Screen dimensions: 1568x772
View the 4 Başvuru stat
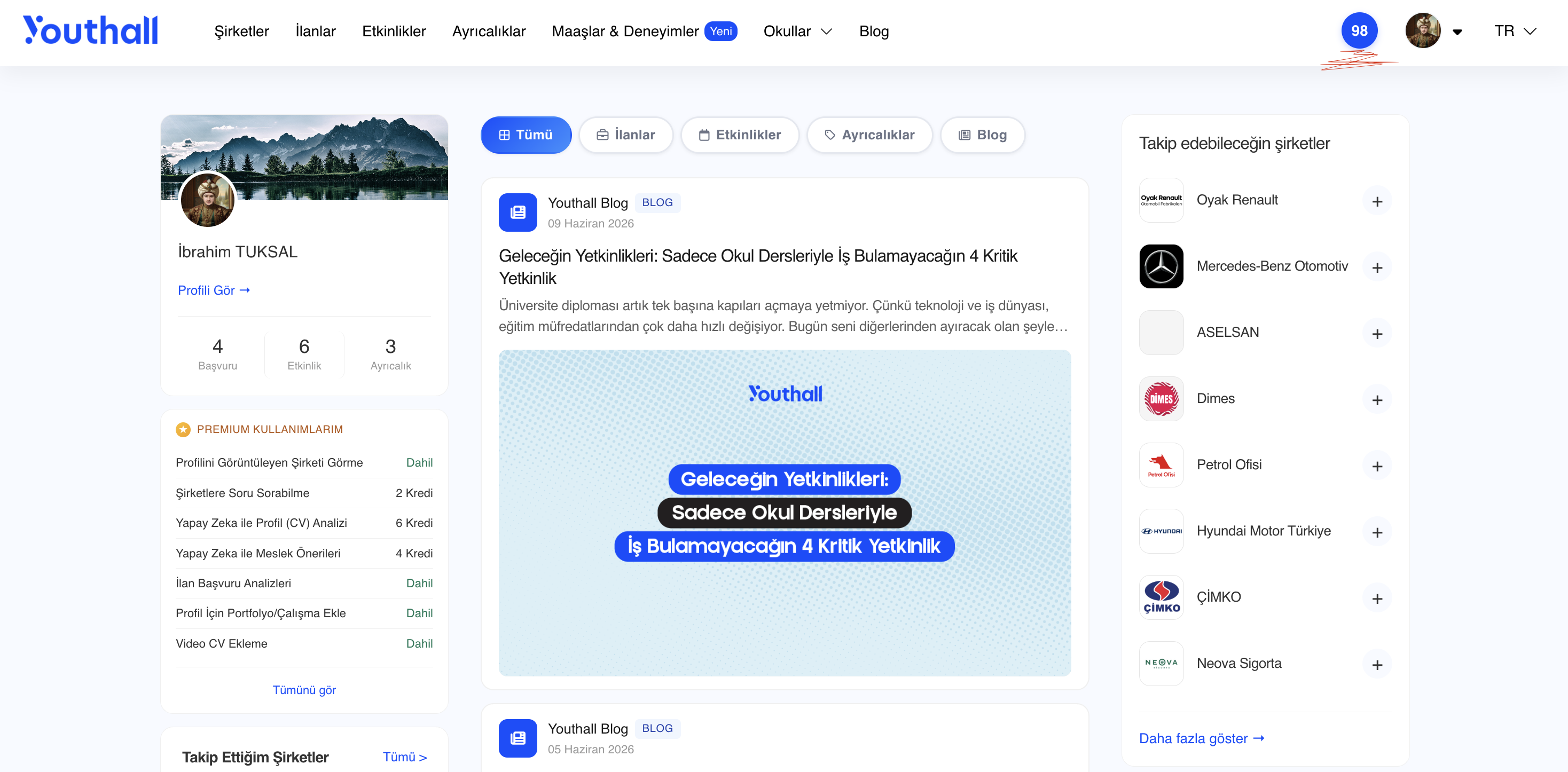217,355
